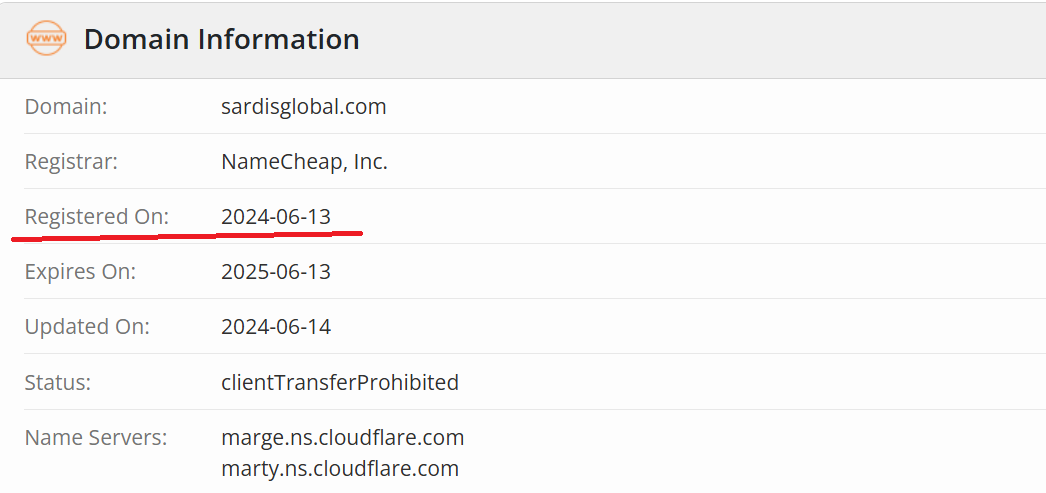Click the Domain Information heading
The image size is (1046, 493).
pos(221,39)
